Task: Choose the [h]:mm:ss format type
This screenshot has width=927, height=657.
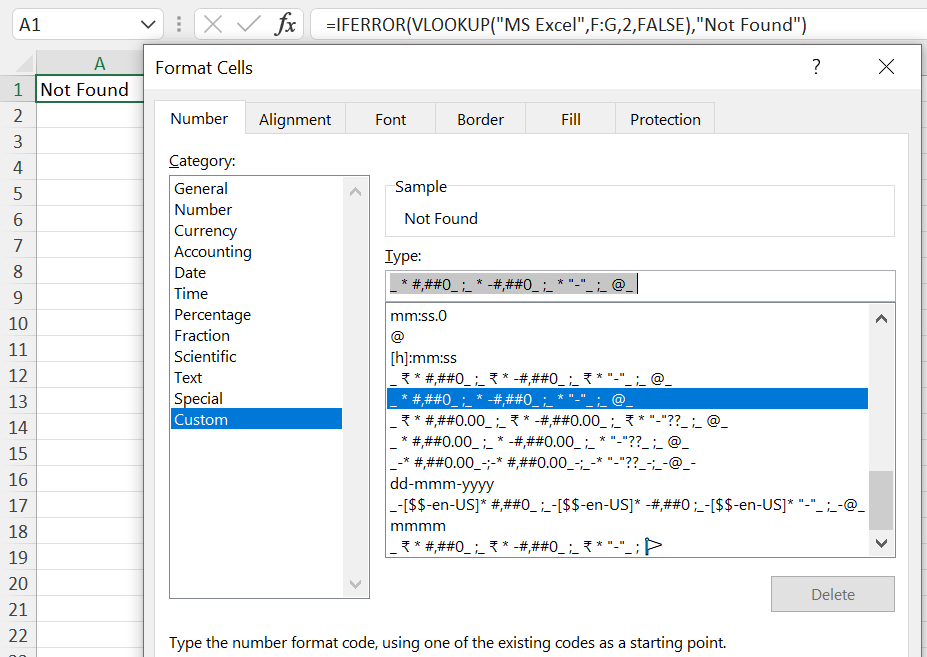Action: (x=627, y=357)
